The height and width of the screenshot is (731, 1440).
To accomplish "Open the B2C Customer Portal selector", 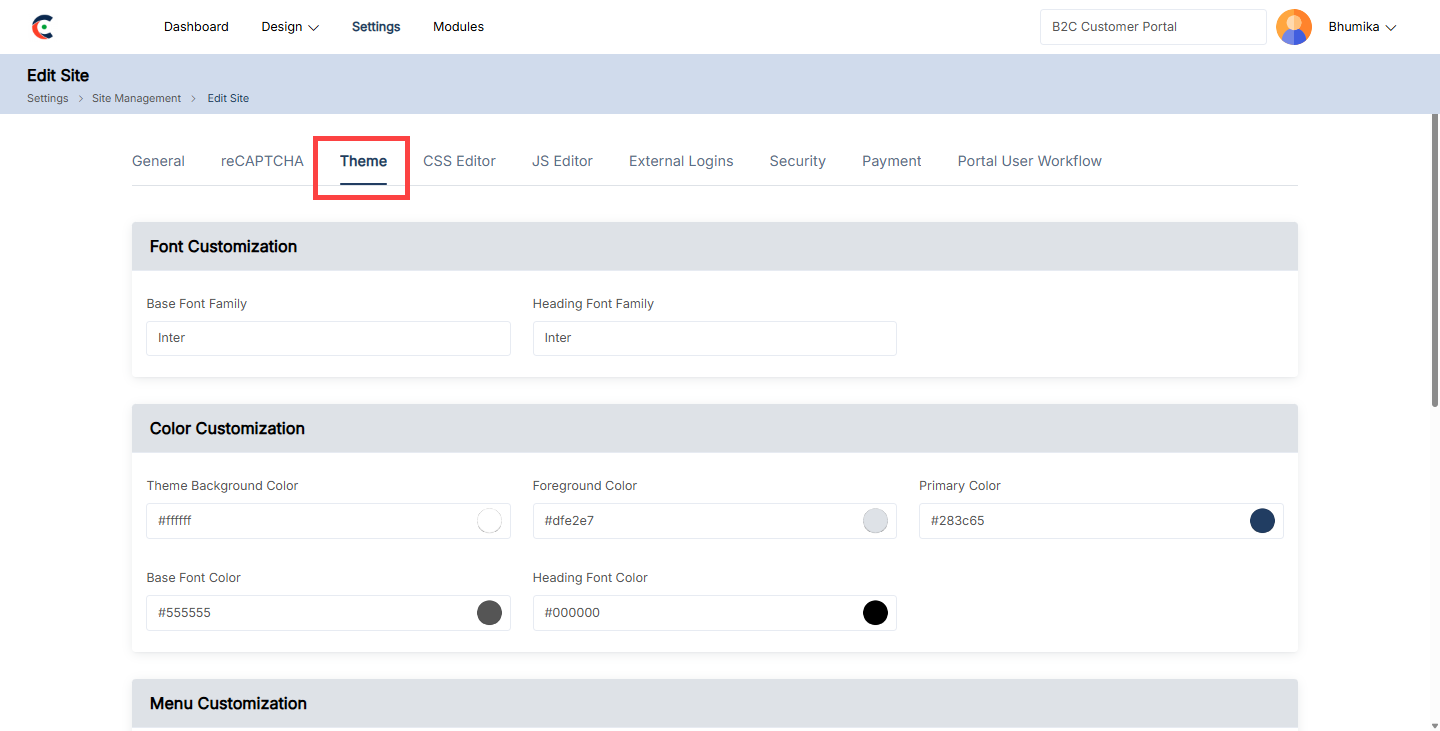I will click(1152, 27).
